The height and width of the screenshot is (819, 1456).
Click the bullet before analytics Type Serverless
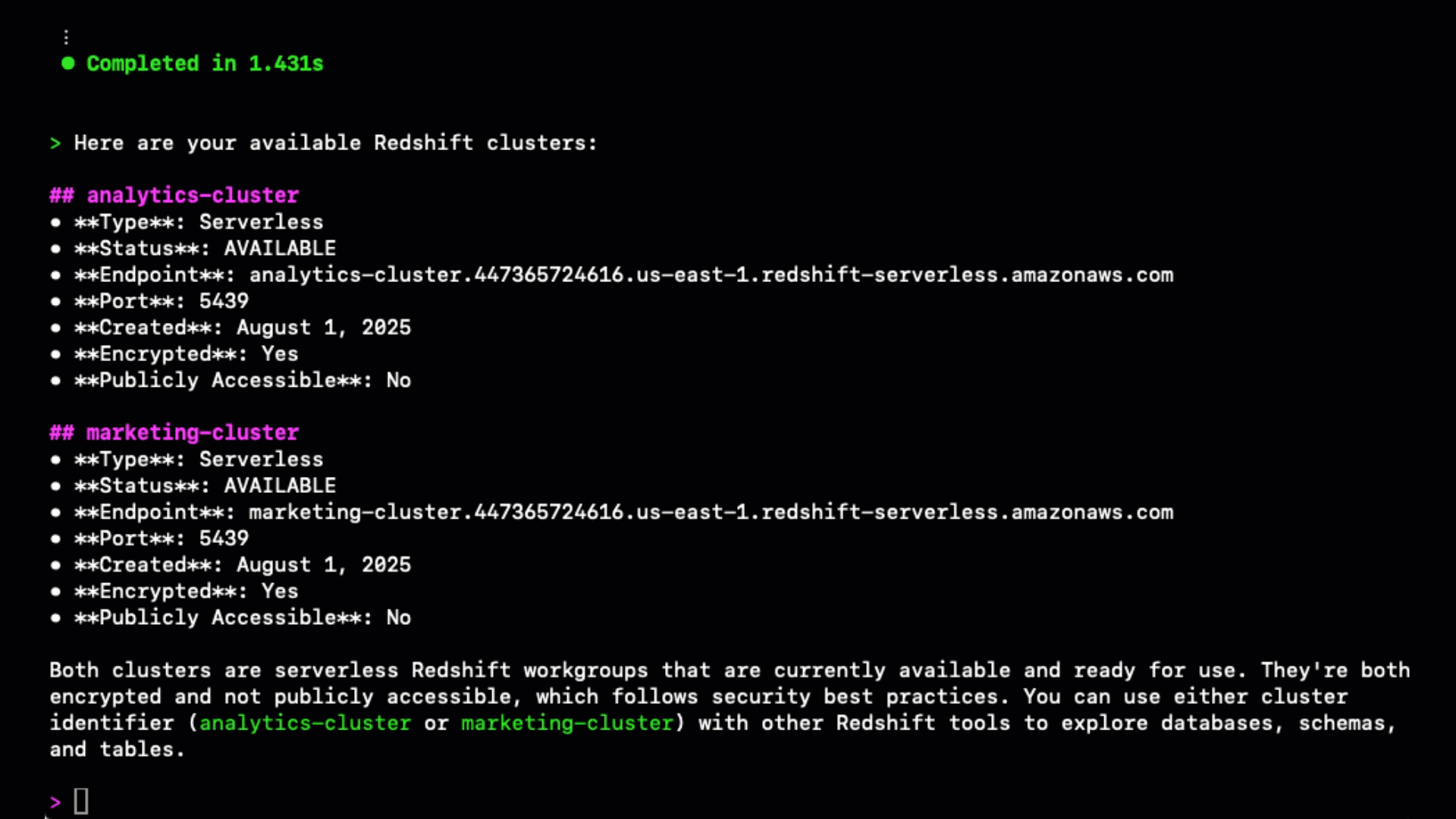(x=55, y=222)
